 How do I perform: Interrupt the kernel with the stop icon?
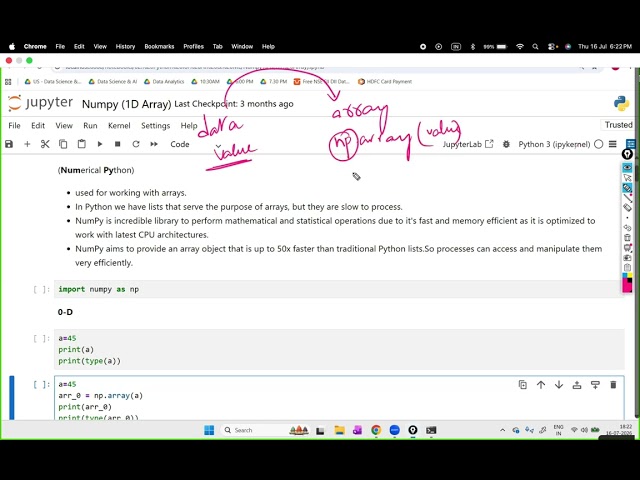point(118,144)
